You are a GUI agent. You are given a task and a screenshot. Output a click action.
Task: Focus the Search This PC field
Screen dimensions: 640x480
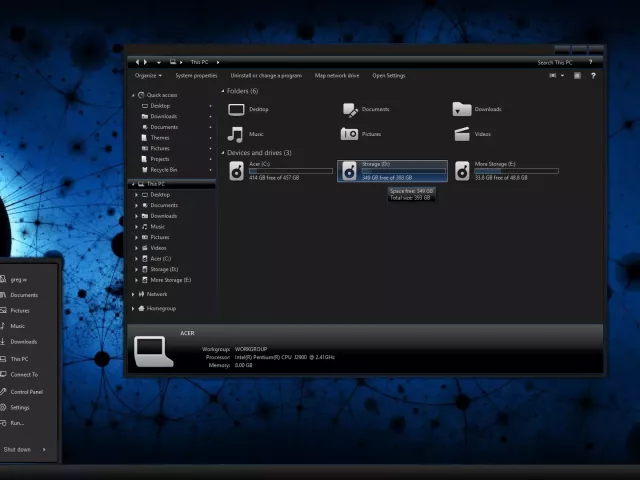point(554,62)
